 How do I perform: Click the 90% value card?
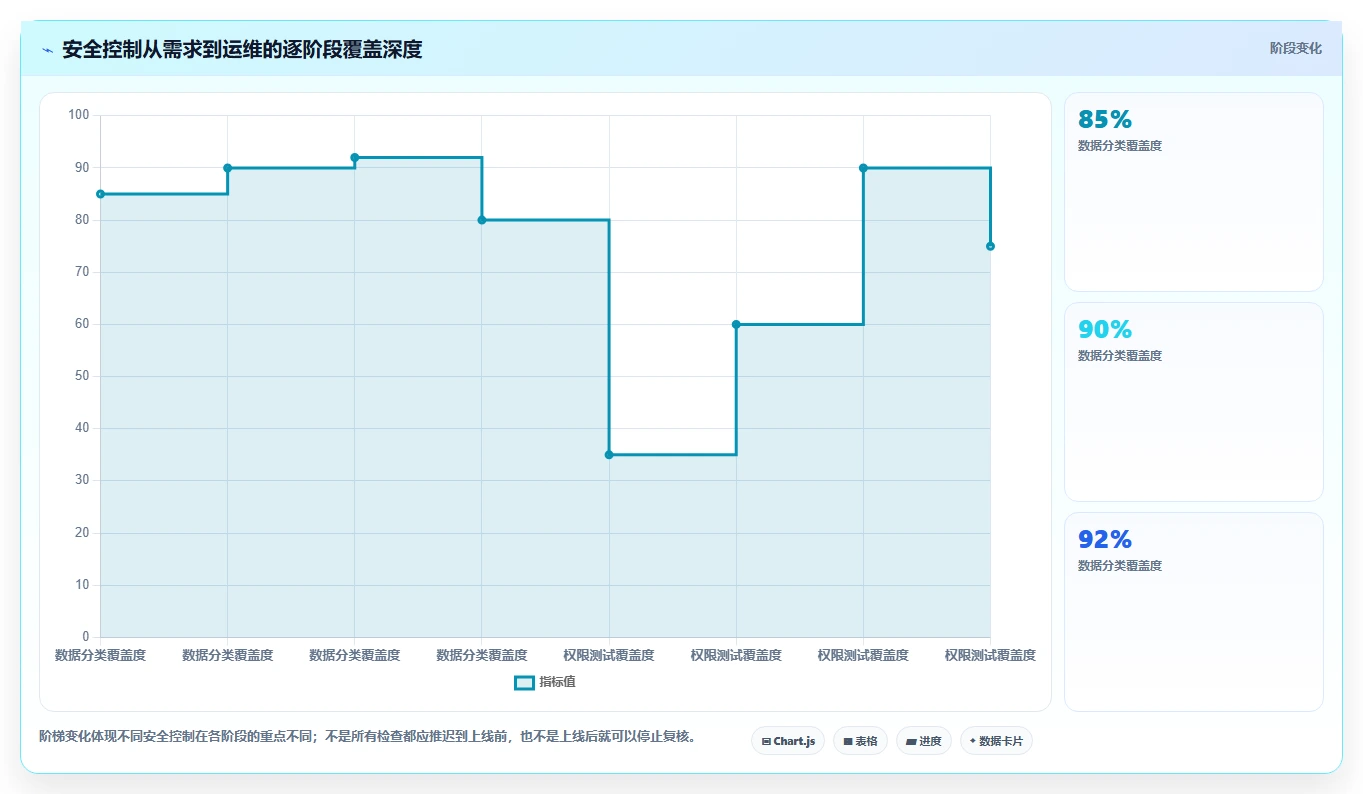pyautogui.click(x=1194, y=402)
